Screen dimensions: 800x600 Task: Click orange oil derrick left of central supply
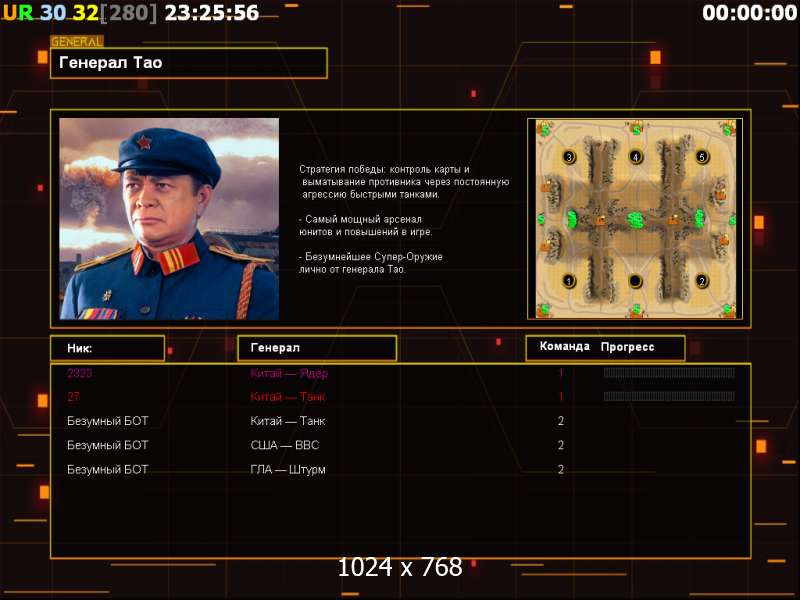click(601, 220)
